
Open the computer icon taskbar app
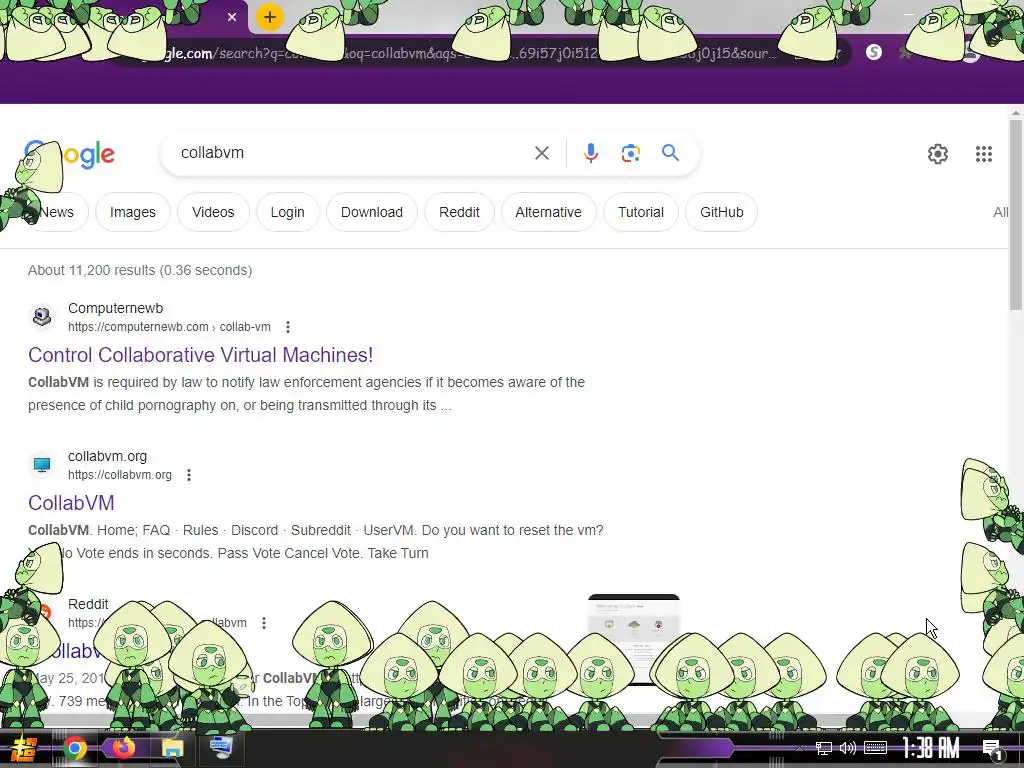[x=221, y=748]
